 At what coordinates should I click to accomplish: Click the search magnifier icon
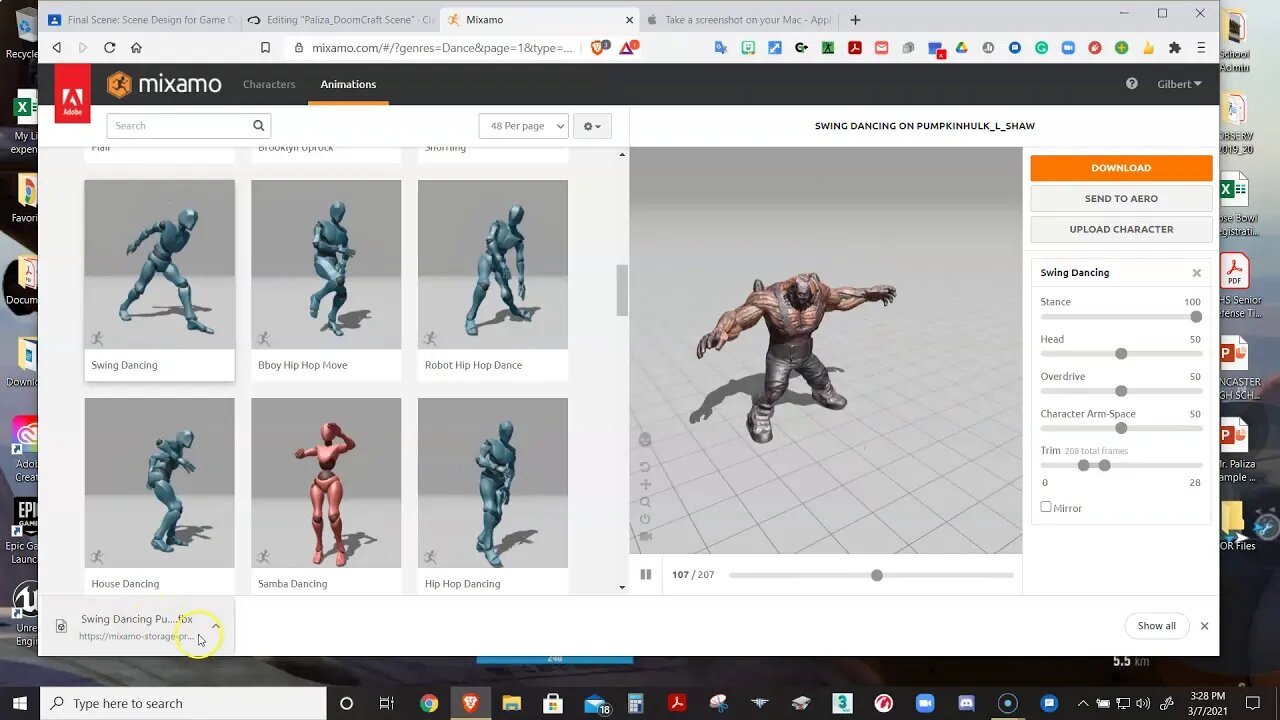(x=259, y=125)
